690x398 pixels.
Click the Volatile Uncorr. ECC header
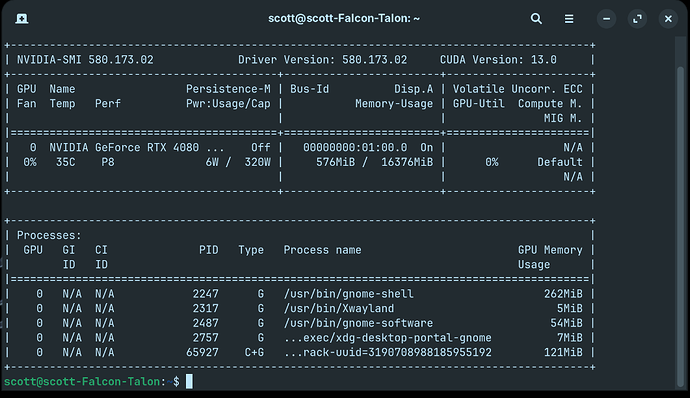(518, 89)
